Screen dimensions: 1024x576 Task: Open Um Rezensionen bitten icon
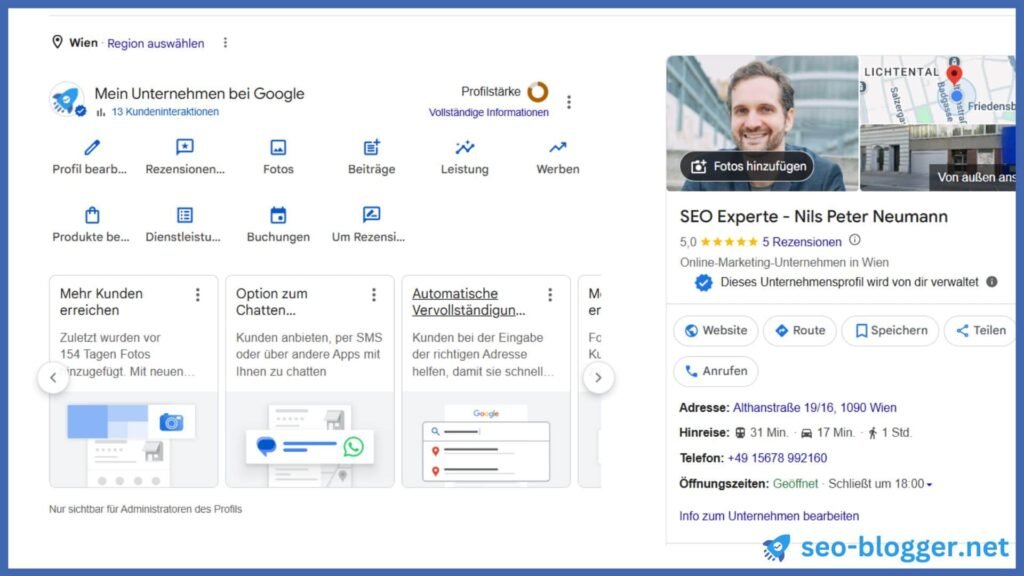(372, 215)
